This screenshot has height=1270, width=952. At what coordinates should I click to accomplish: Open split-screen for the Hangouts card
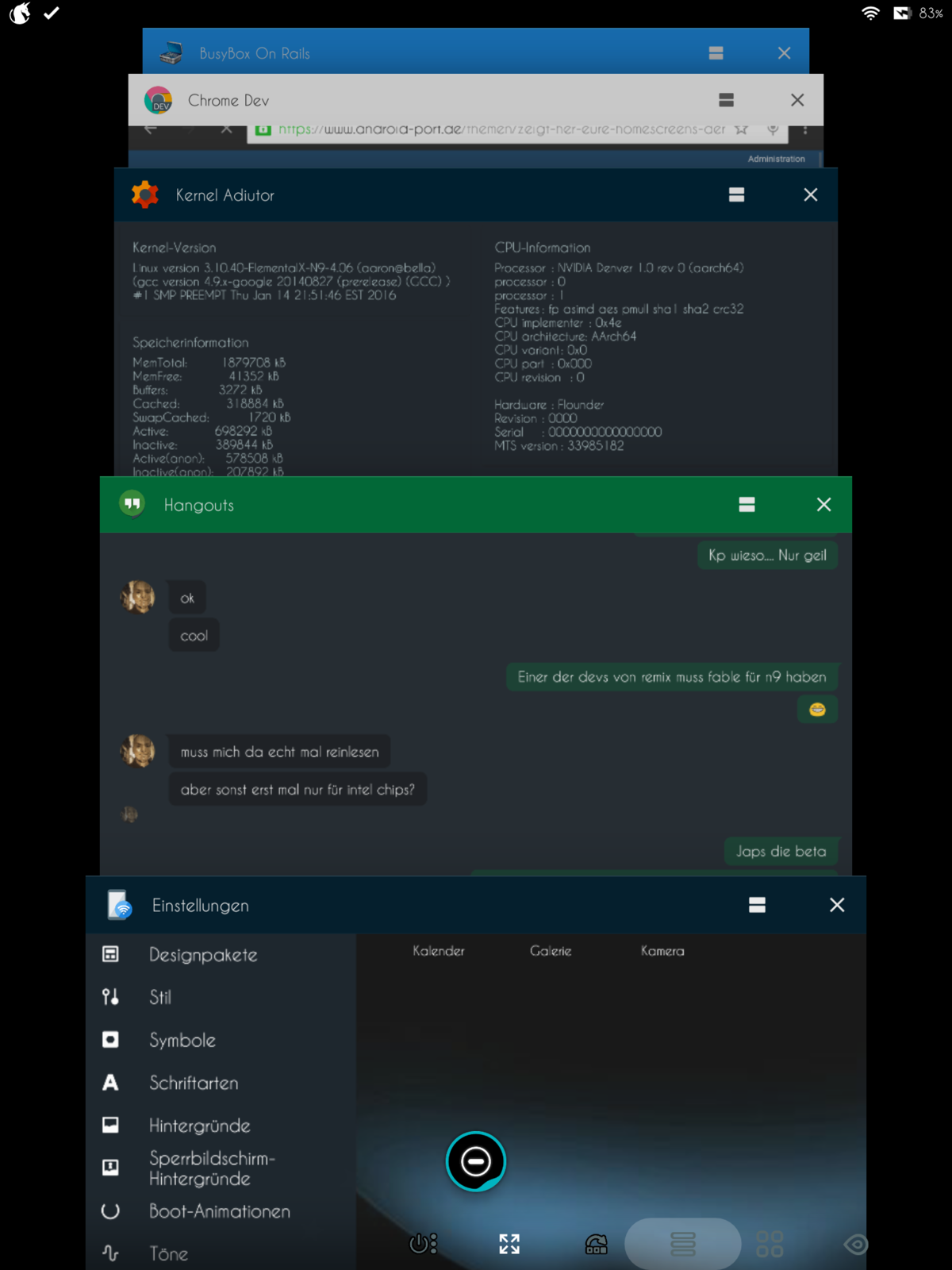(x=747, y=505)
